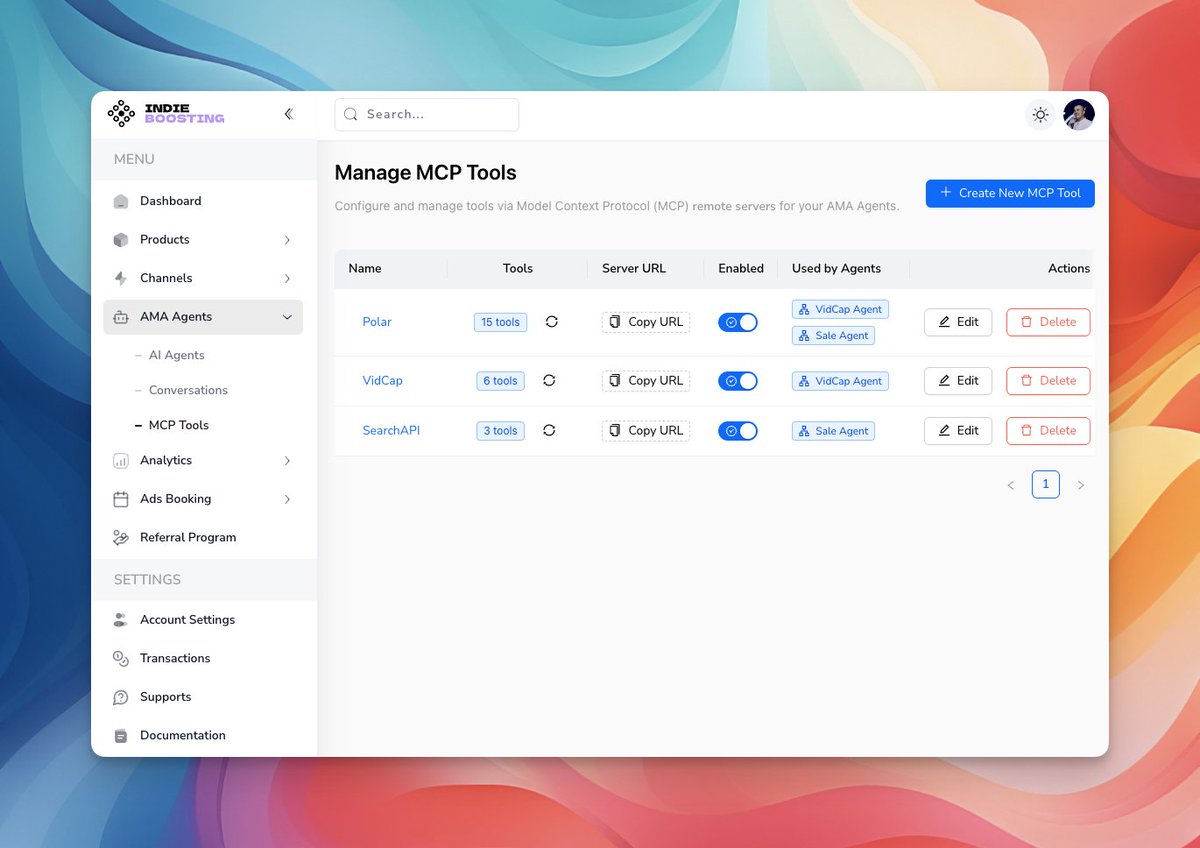Image resolution: width=1200 pixels, height=848 pixels.
Task: Disable the VidCap enabled toggle
Action: (x=738, y=381)
